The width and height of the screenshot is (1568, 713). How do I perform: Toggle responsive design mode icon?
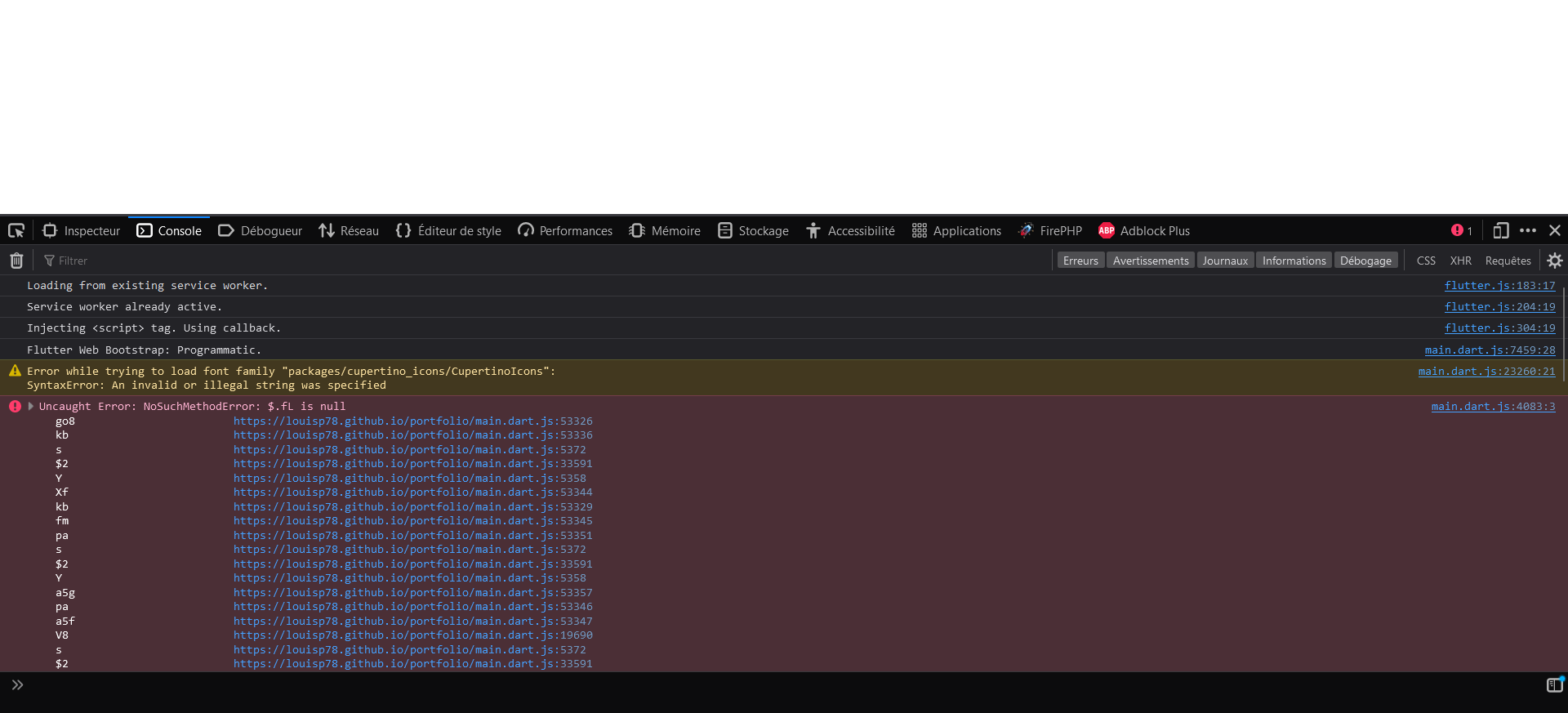pos(1501,231)
